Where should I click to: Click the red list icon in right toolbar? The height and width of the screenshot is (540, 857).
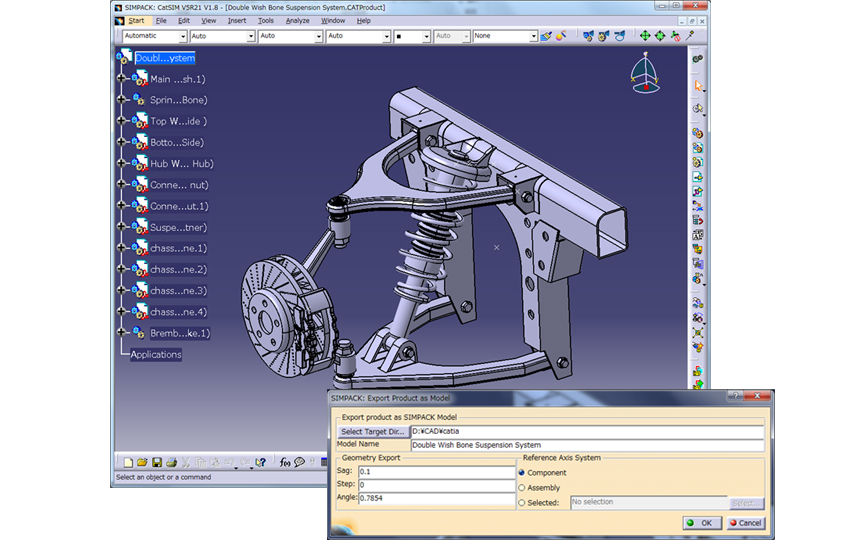(x=698, y=220)
